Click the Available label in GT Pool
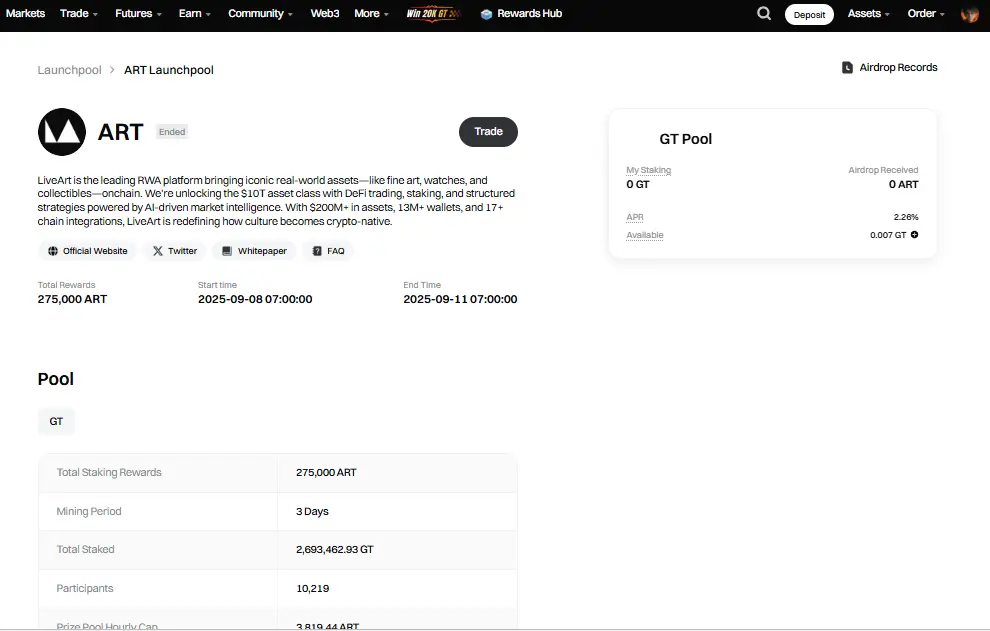990x631 pixels. pyautogui.click(x=645, y=235)
